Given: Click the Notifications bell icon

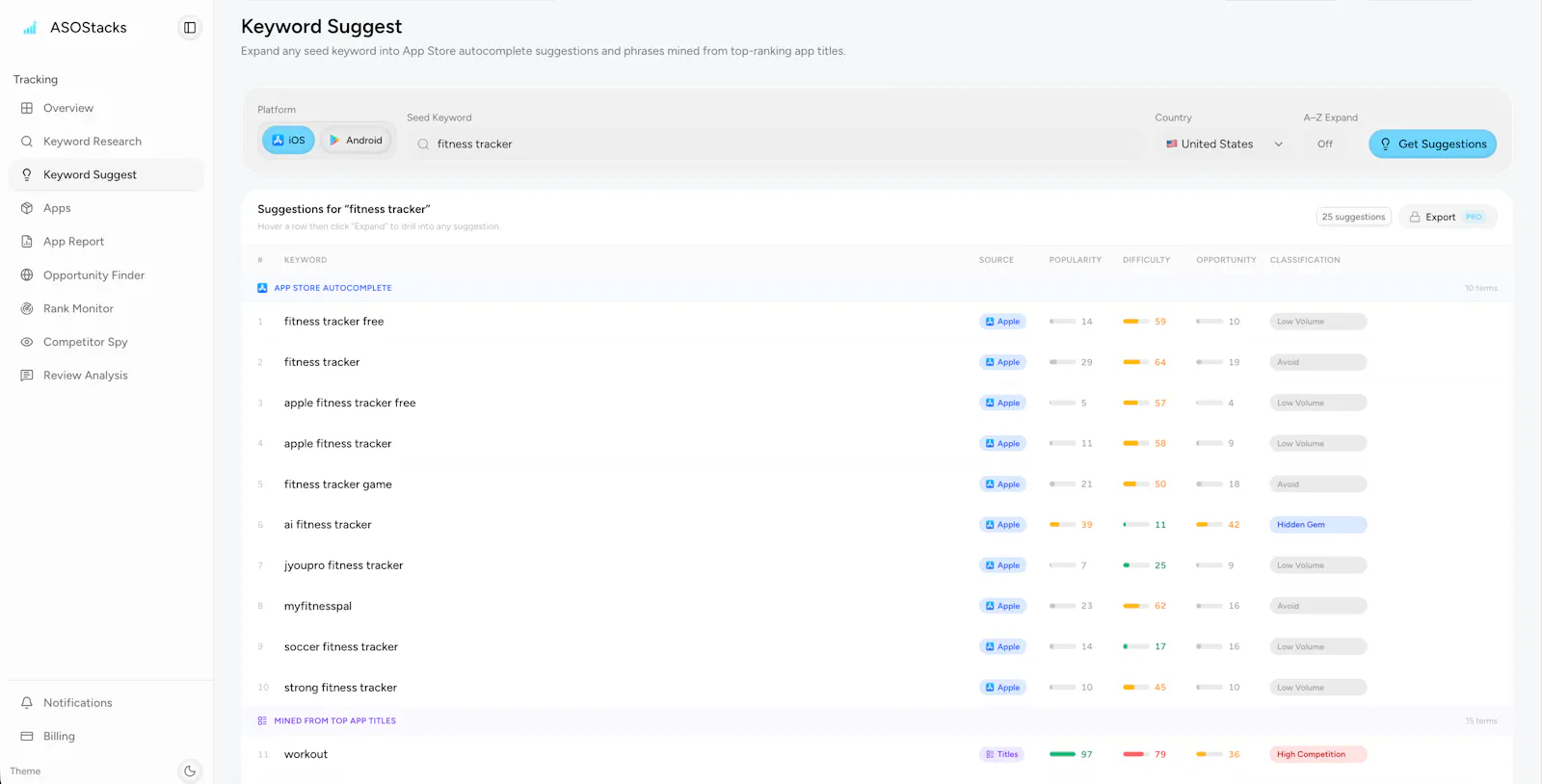Looking at the screenshot, I should (27, 703).
